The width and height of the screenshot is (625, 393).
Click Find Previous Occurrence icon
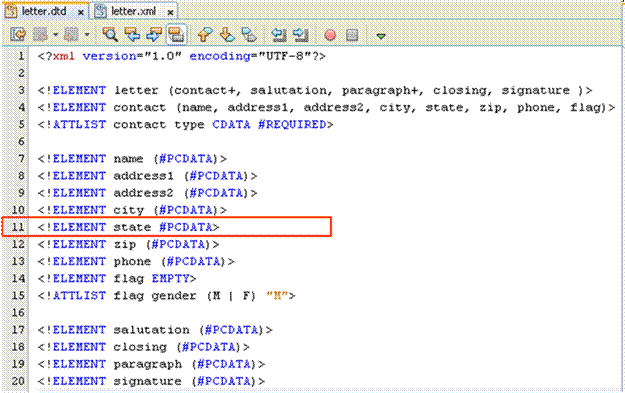(x=132, y=35)
